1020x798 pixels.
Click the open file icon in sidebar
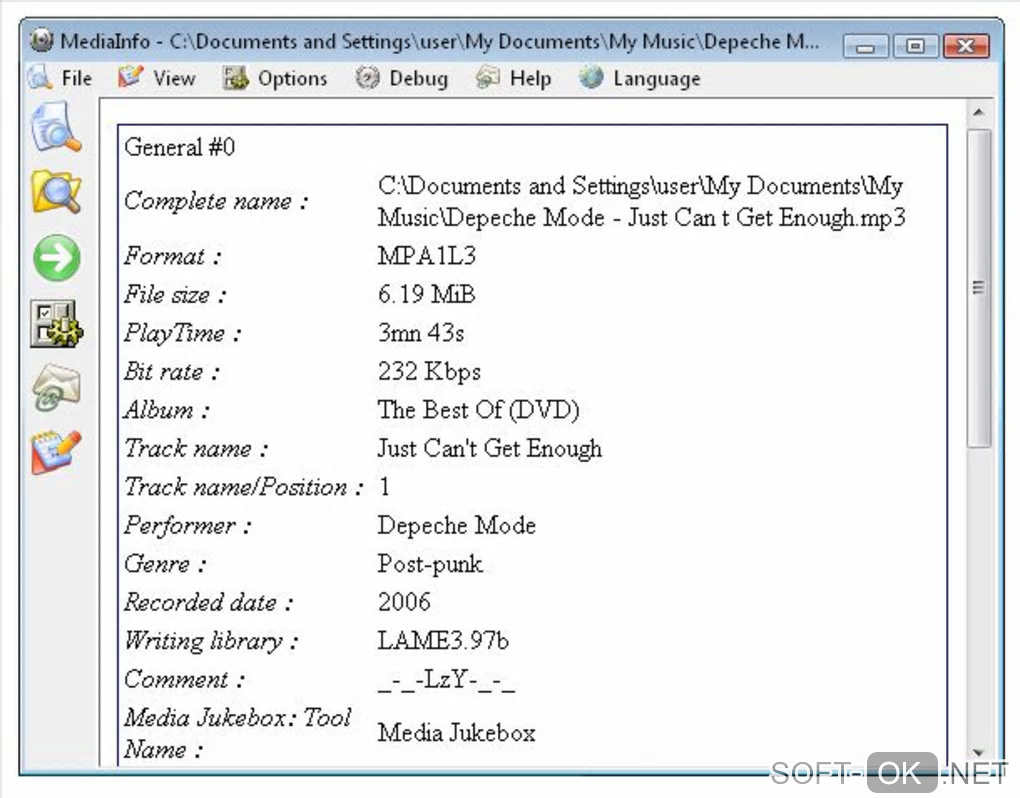(x=57, y=127)
